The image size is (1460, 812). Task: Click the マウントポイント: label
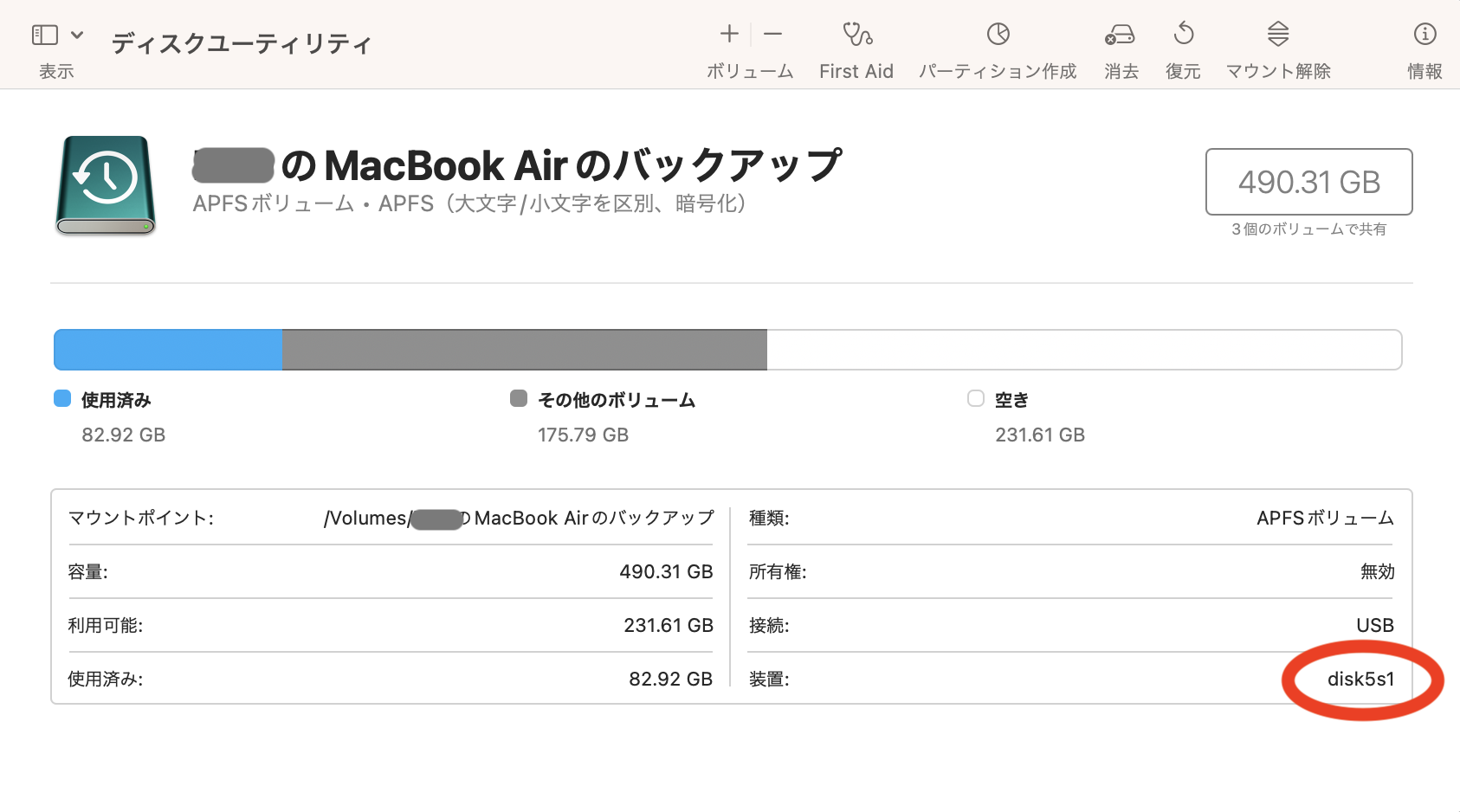[141, 518]
